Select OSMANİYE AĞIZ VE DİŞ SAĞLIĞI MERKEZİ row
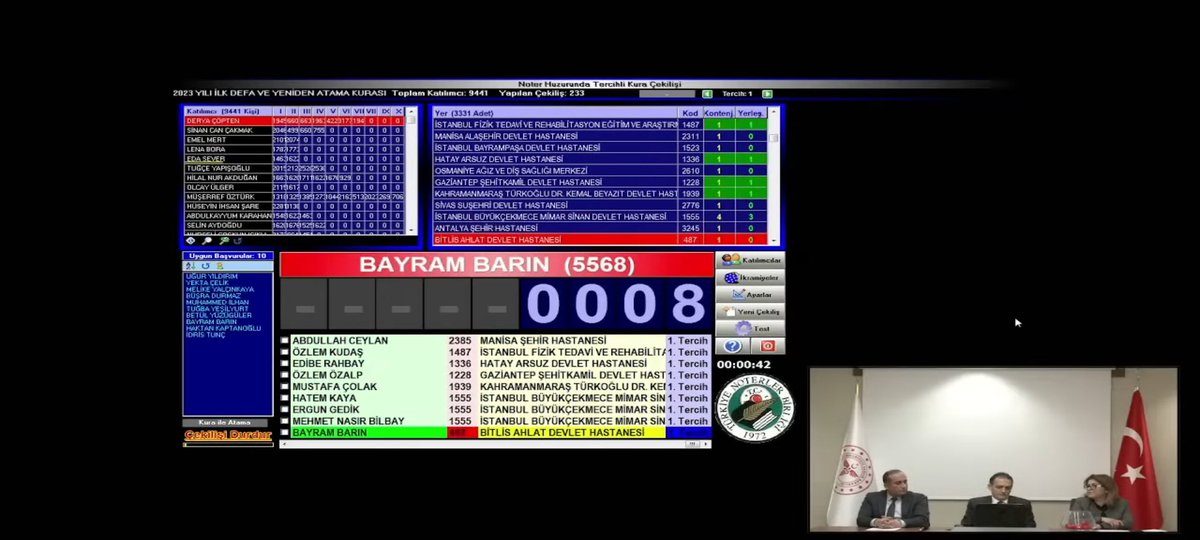 tap(600, 171)
